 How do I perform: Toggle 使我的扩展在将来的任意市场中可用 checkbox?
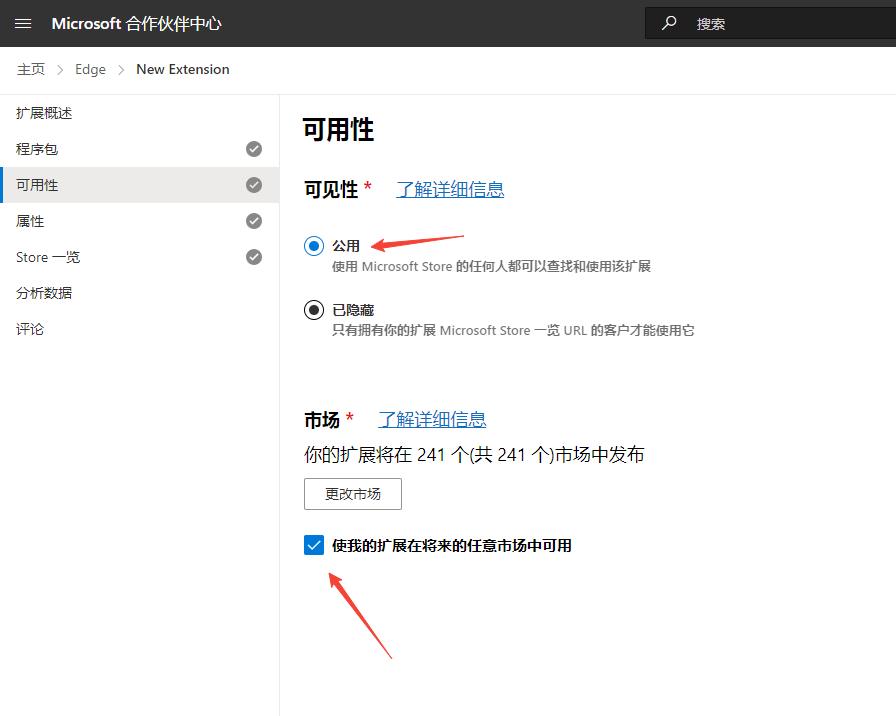314,545
